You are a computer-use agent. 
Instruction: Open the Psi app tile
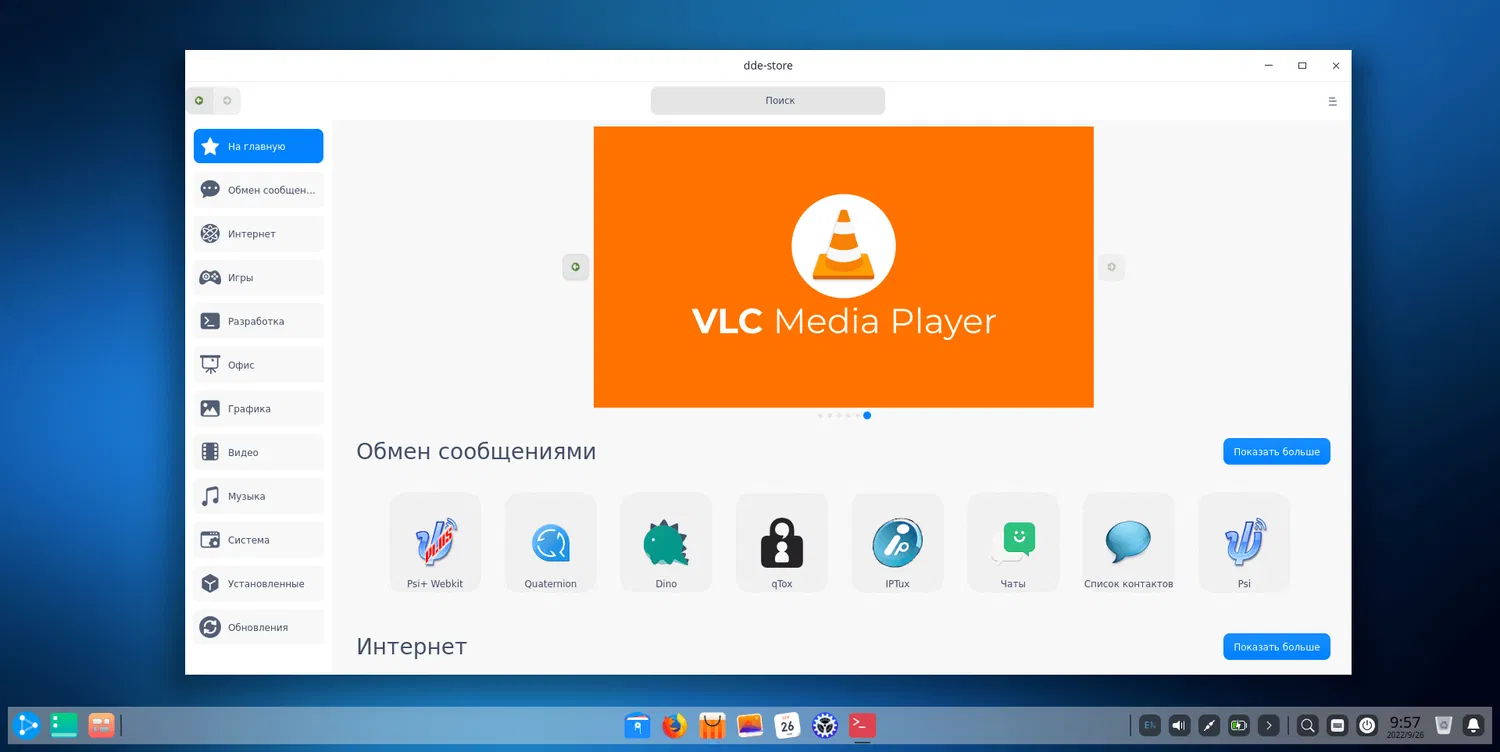click(1244, 542)
